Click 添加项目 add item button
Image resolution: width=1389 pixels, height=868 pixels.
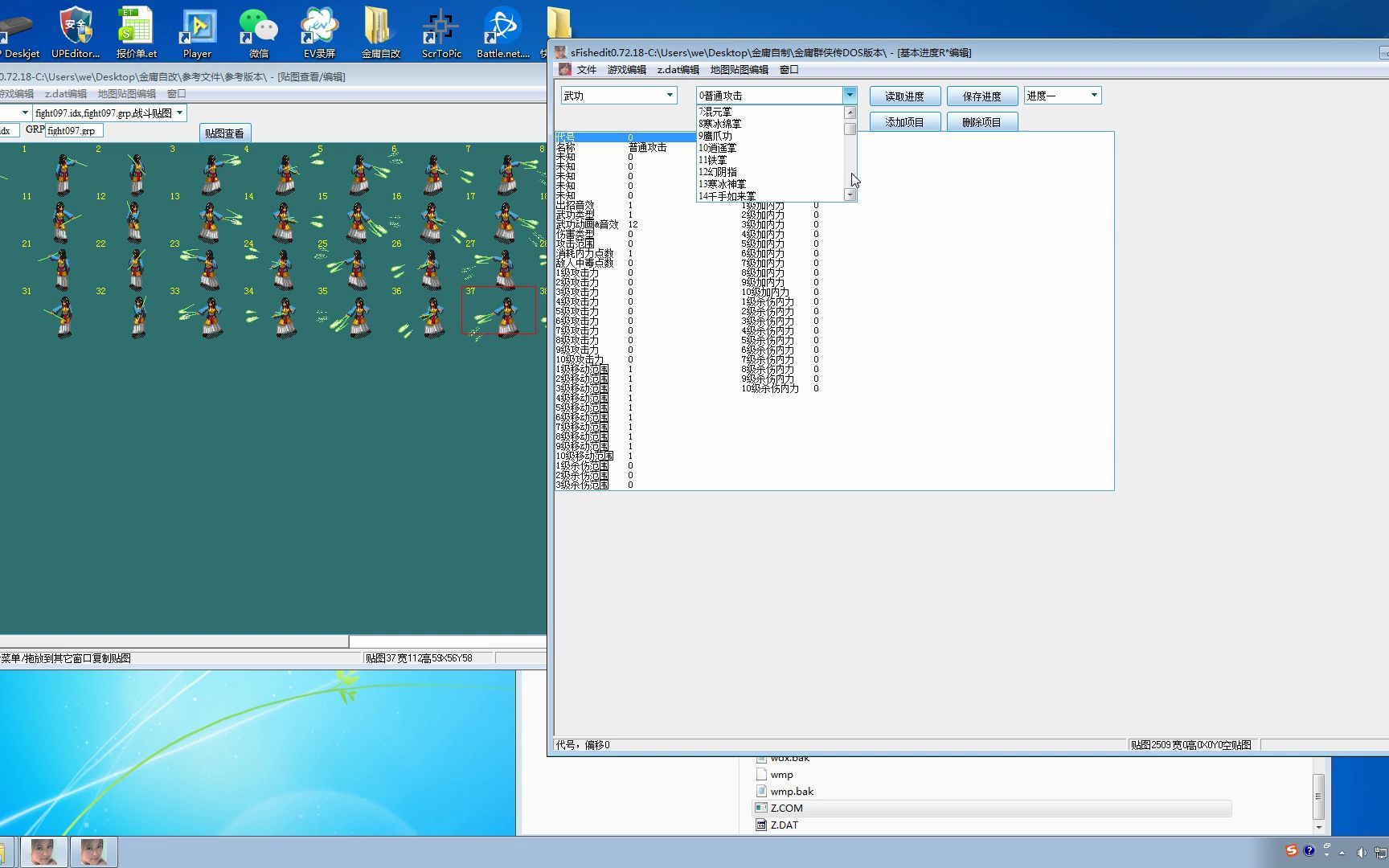click(904, 122)
